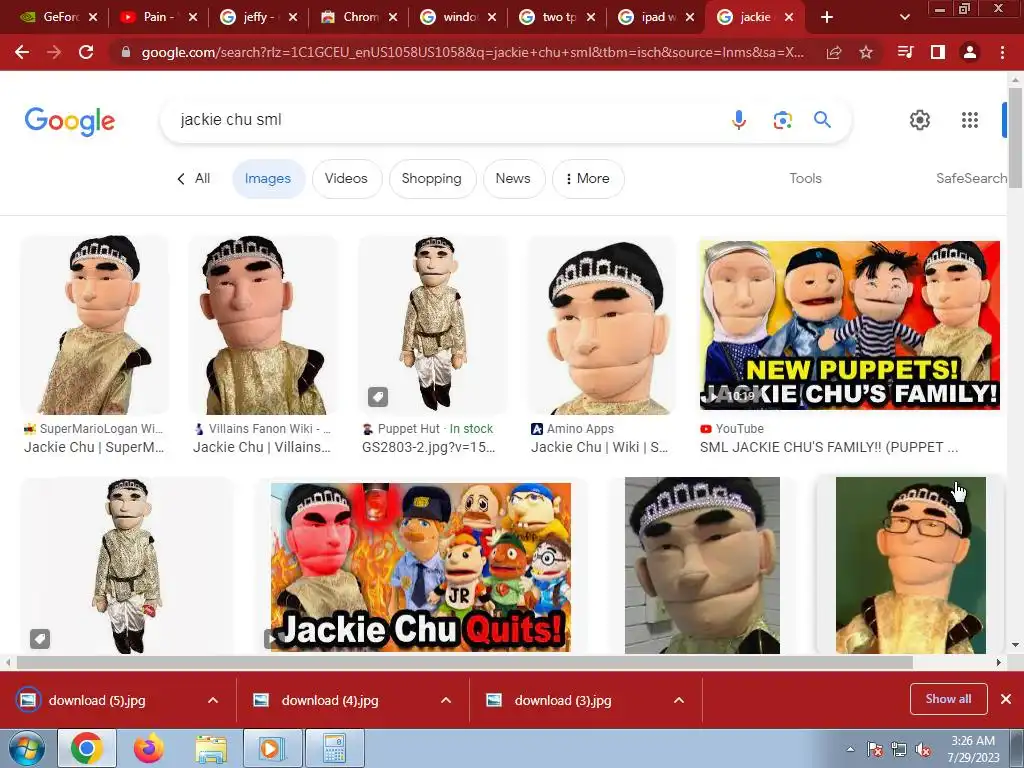Image resolution: width=1024 pixels, height=768 pixels.
Task: Open the Google apps grid
Action: (970, 120)
